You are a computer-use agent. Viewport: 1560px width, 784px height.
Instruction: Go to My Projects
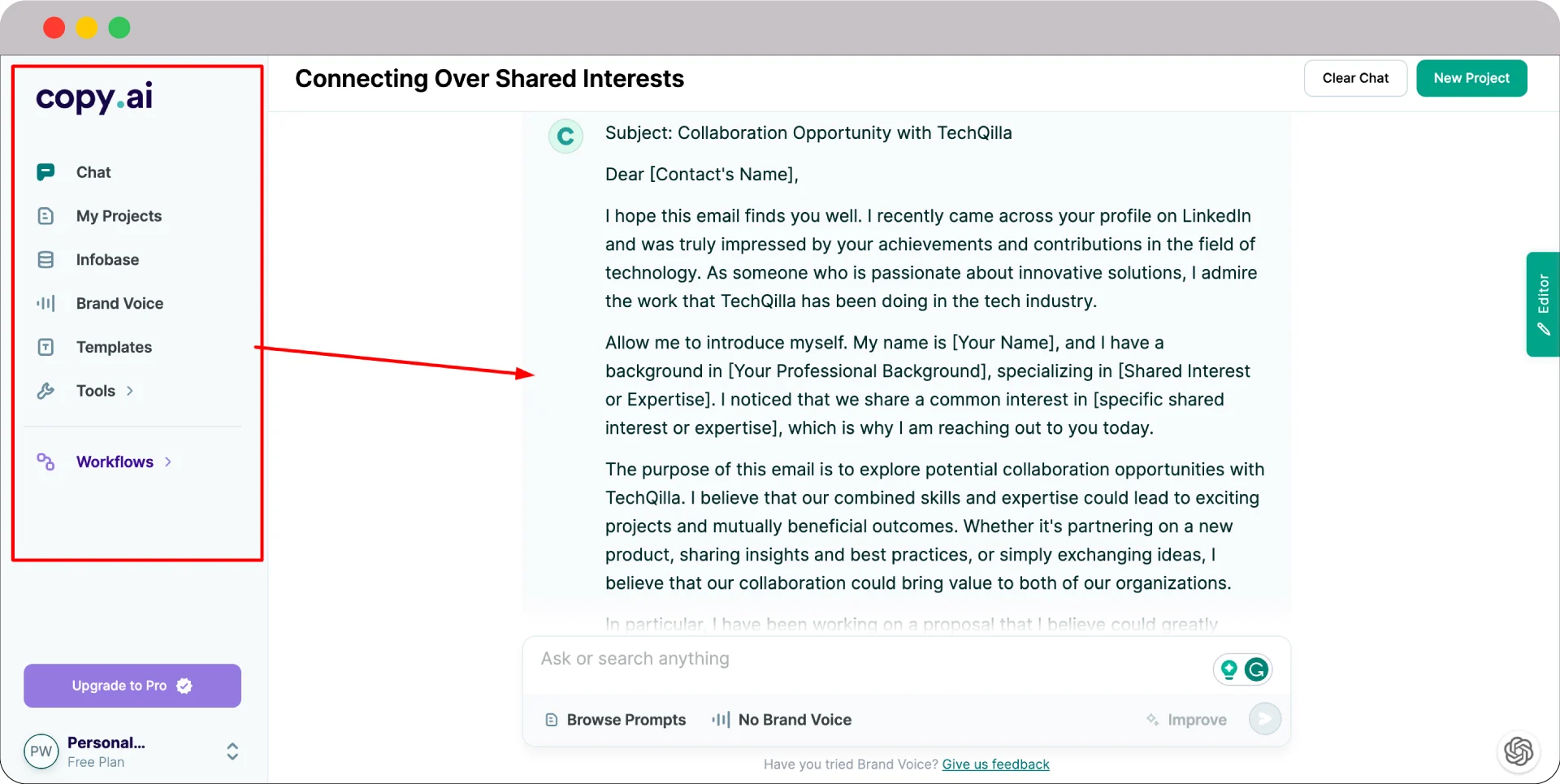click(x=119, y=216)
